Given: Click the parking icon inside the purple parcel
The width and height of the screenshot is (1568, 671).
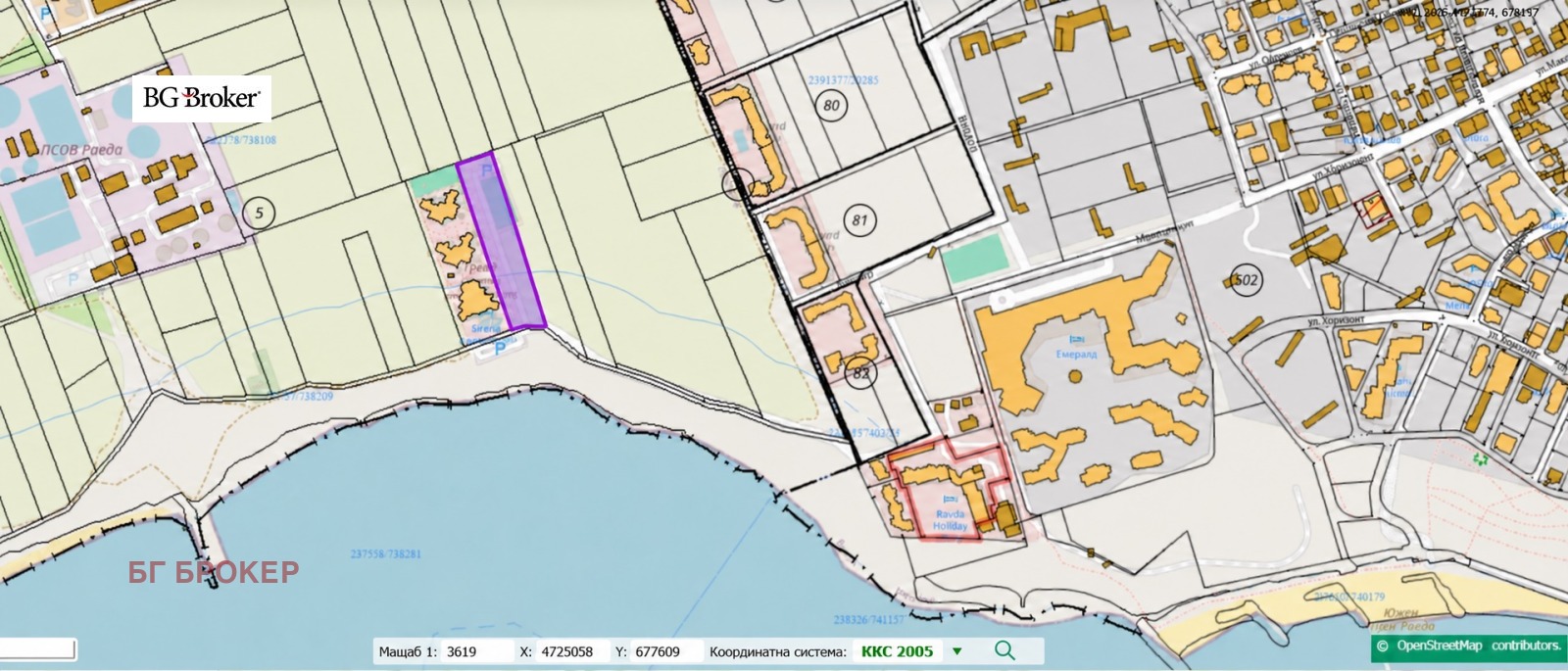Looking at the screenshot, I should click(x=488, y=172).
